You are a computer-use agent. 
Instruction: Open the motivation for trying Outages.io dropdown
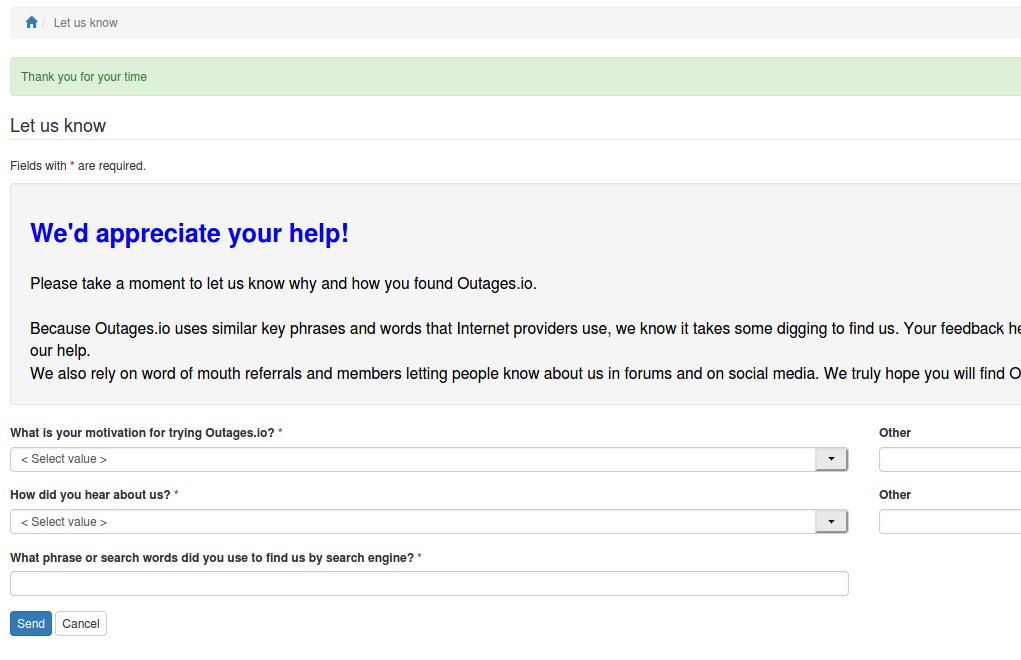pyautogui.click(x=429, y=460)
